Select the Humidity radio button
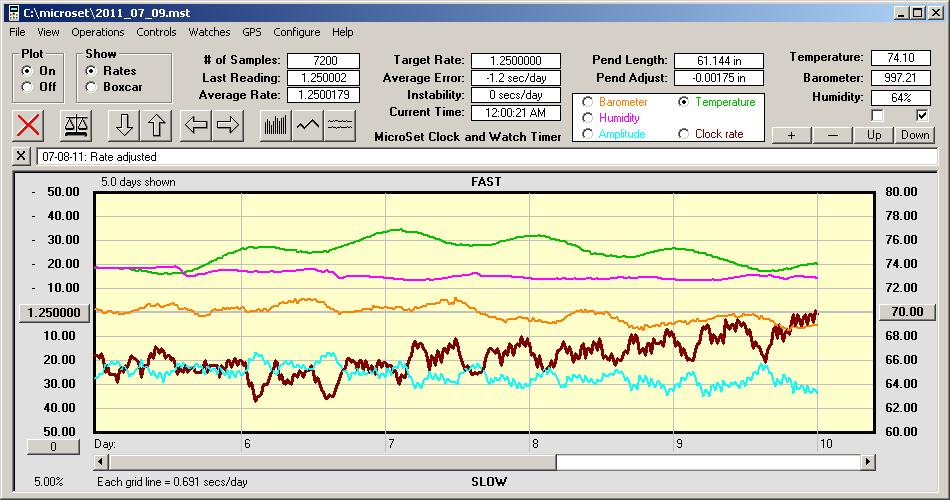The image size is (950, 500). click(x=587, y=118)
